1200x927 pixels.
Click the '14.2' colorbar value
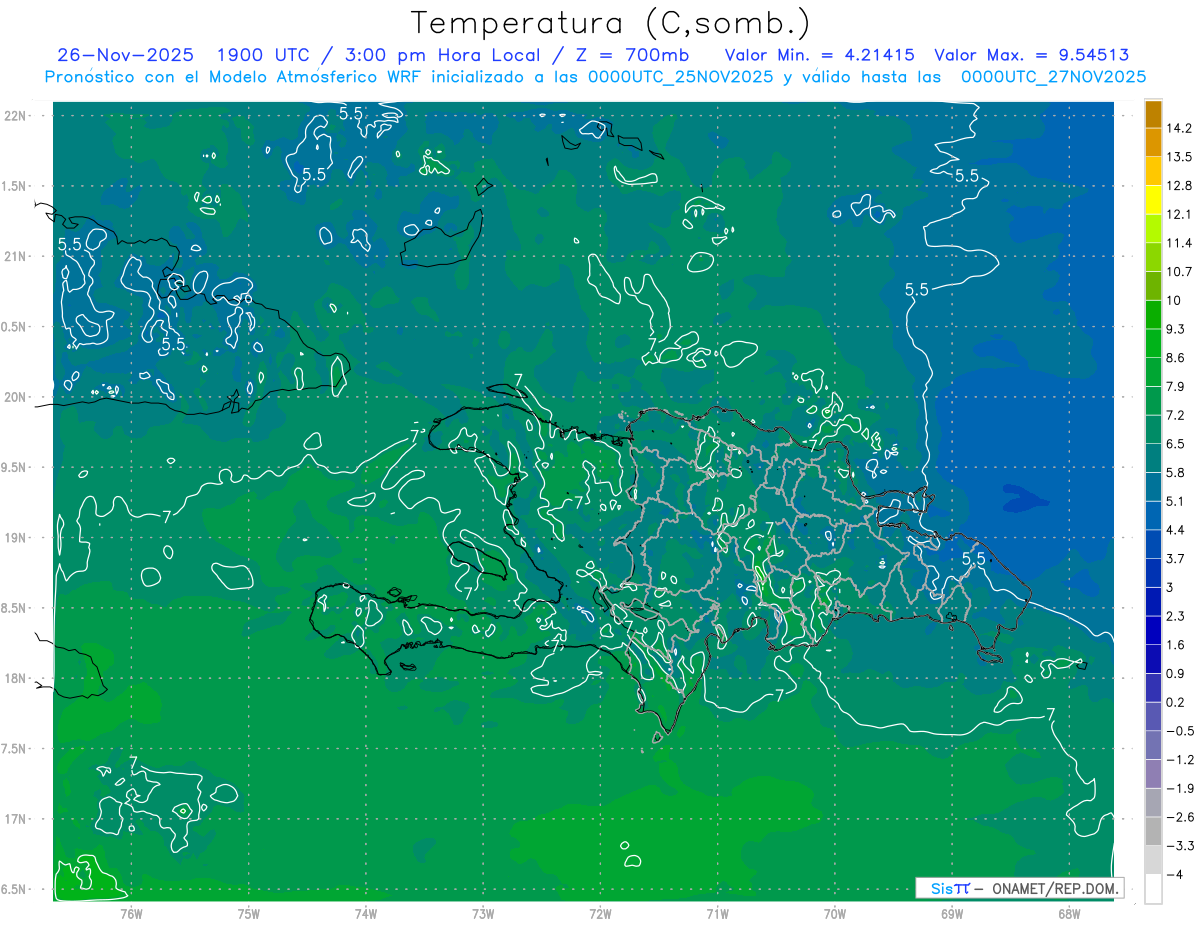tap(1179, 128)
